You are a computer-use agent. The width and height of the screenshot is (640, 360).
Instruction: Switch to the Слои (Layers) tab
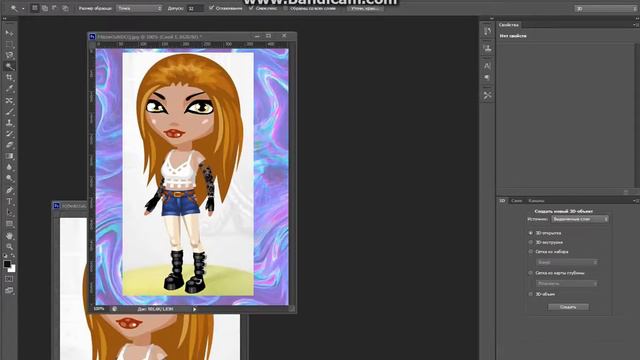coord(517,201)
